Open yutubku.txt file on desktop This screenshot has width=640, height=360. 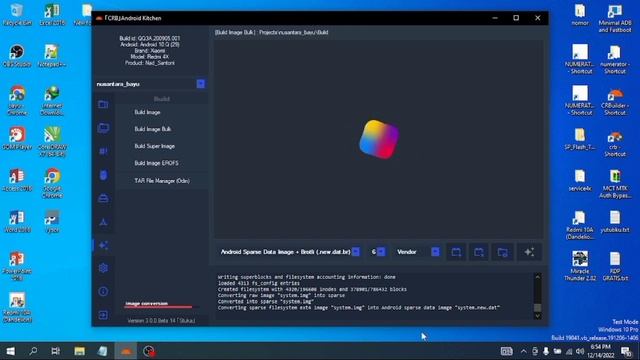coord(615,222)
